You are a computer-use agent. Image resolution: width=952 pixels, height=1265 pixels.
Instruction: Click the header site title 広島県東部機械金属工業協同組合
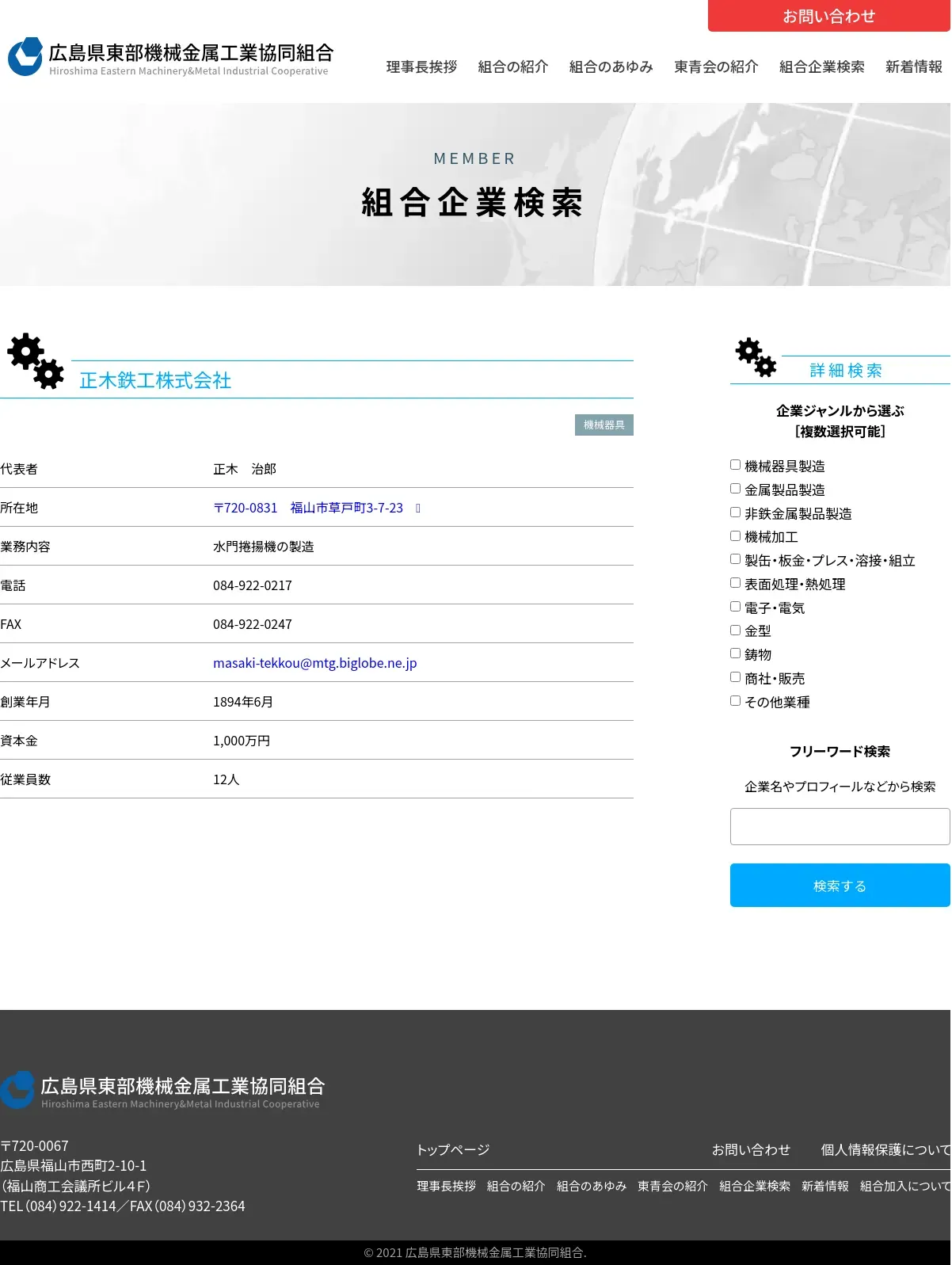point(191,53)
